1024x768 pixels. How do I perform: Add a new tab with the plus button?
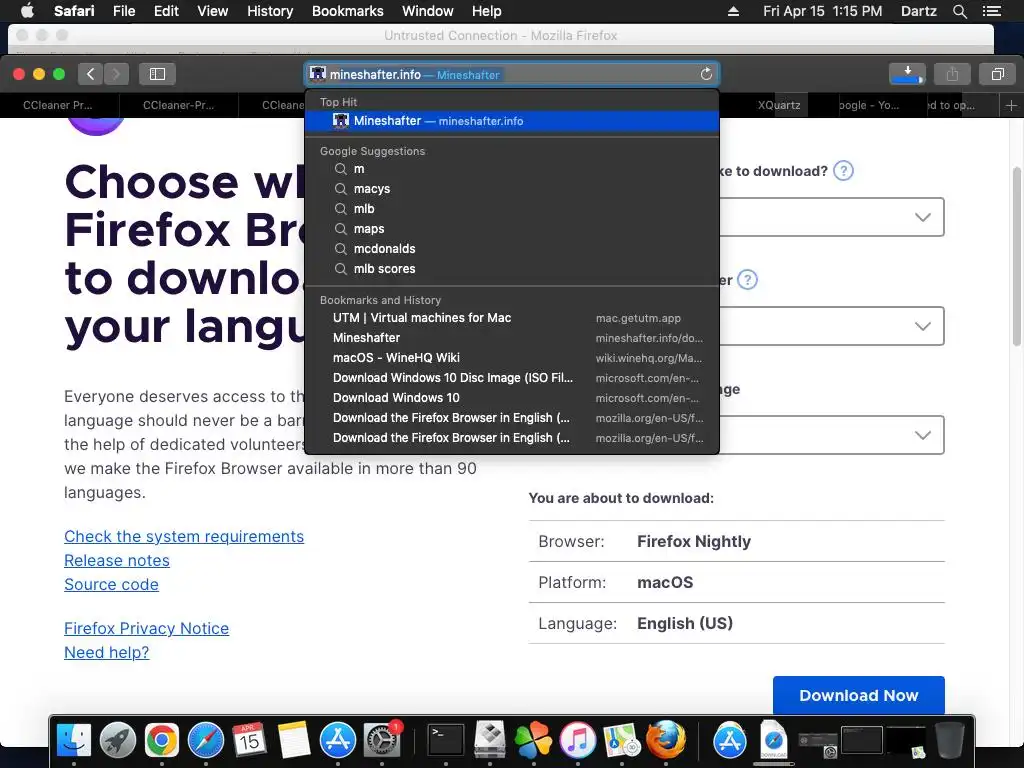tap(1011, 105)
